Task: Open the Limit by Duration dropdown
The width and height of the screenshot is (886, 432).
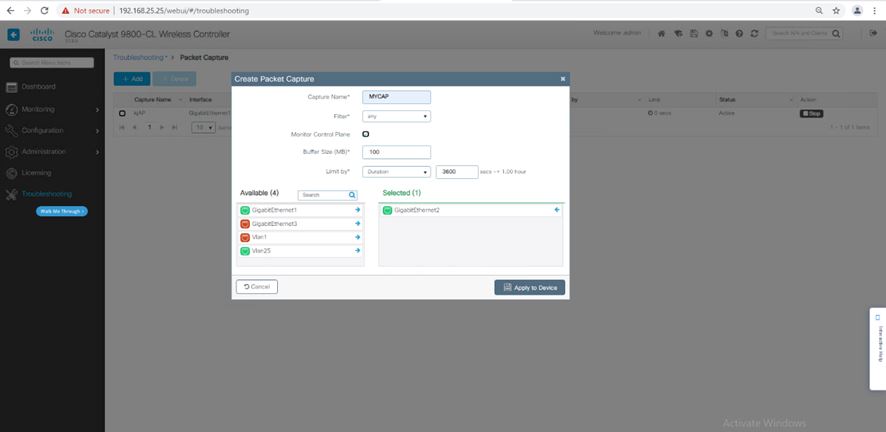Action: [396, 172]
